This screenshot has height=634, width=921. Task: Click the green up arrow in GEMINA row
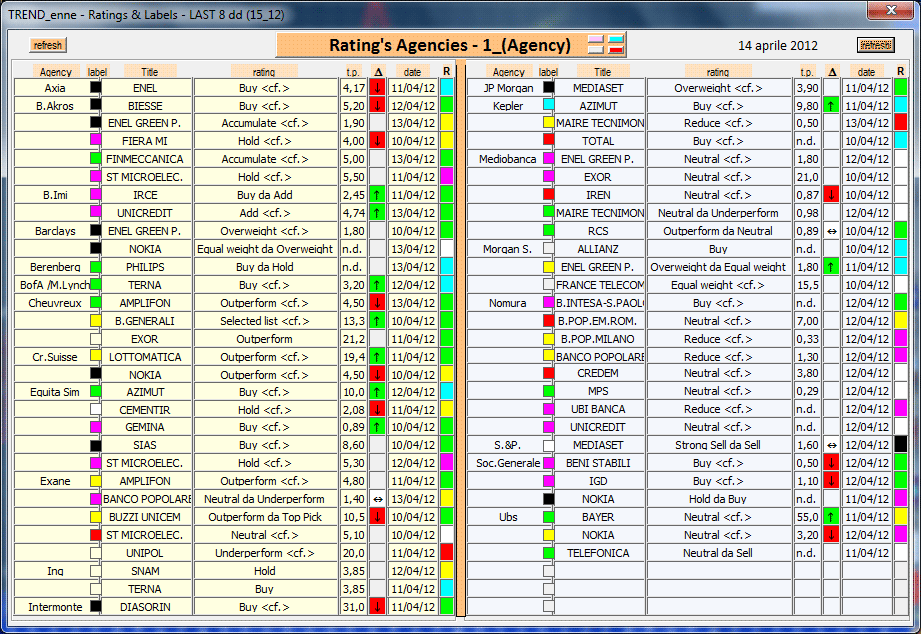(x=377, y=427)
